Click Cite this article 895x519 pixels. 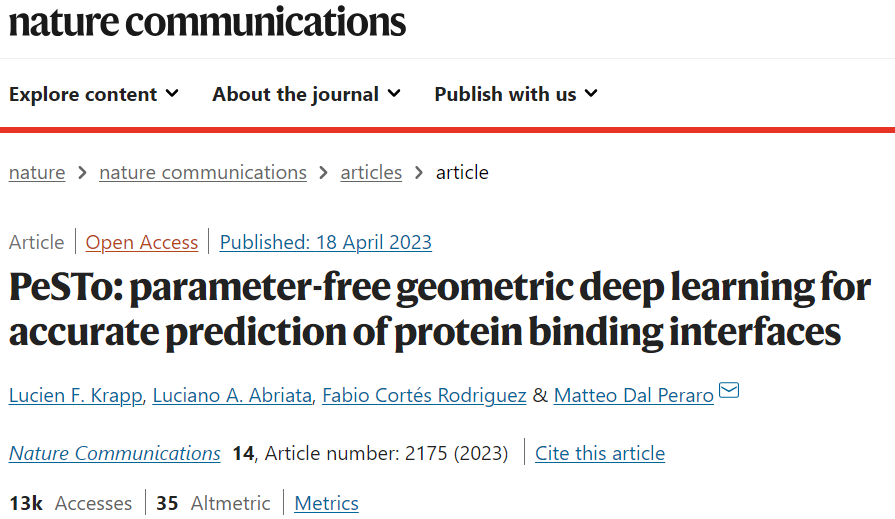click(600, 453)
